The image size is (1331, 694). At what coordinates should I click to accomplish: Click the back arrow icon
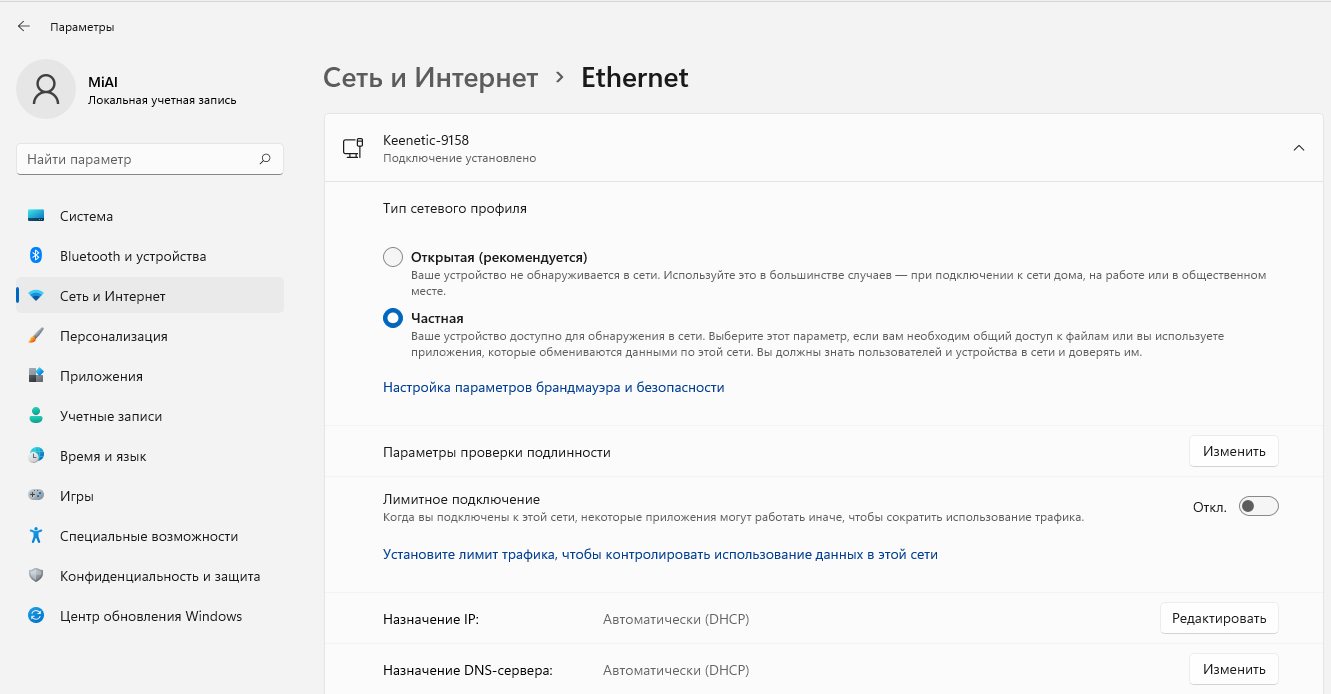(24, 27)
